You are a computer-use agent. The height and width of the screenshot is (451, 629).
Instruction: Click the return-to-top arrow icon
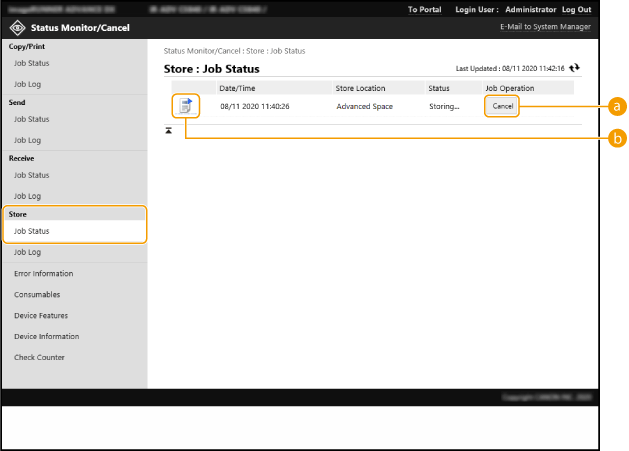(169, 131)
